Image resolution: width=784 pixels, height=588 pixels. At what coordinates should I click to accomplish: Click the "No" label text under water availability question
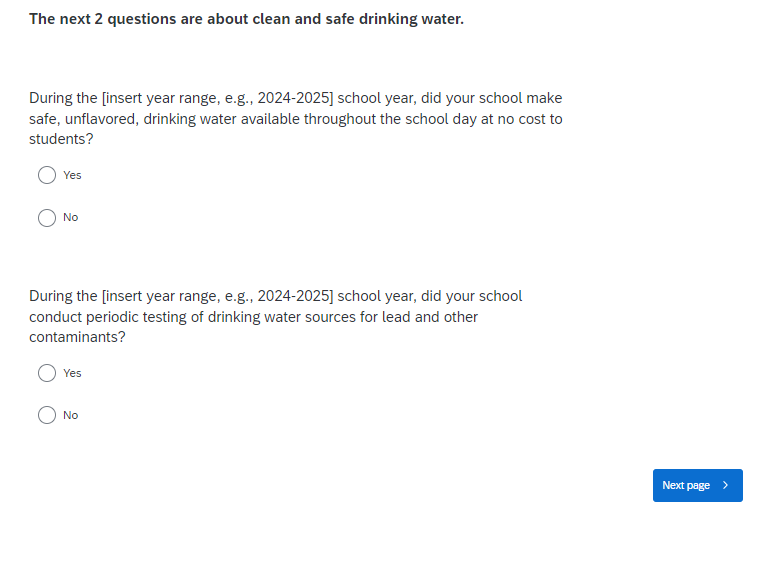70,217
